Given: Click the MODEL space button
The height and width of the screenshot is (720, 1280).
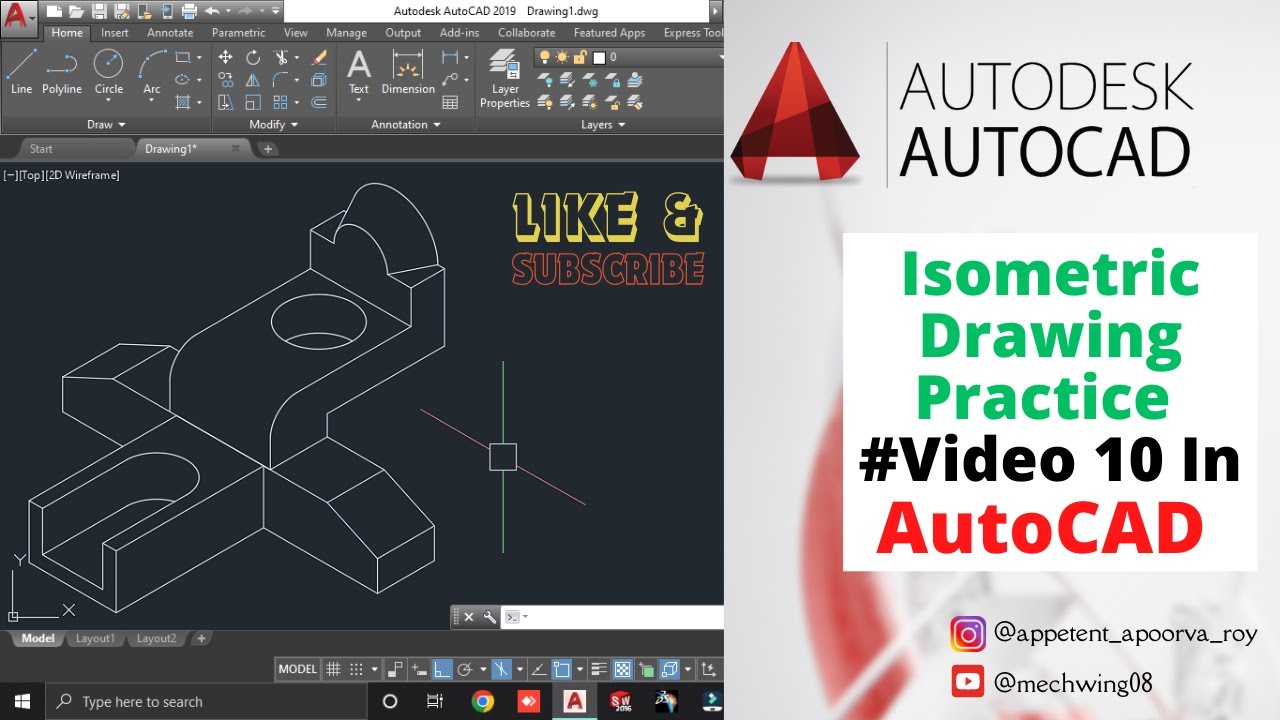Looking at the screenshot, I should (297, 669).
